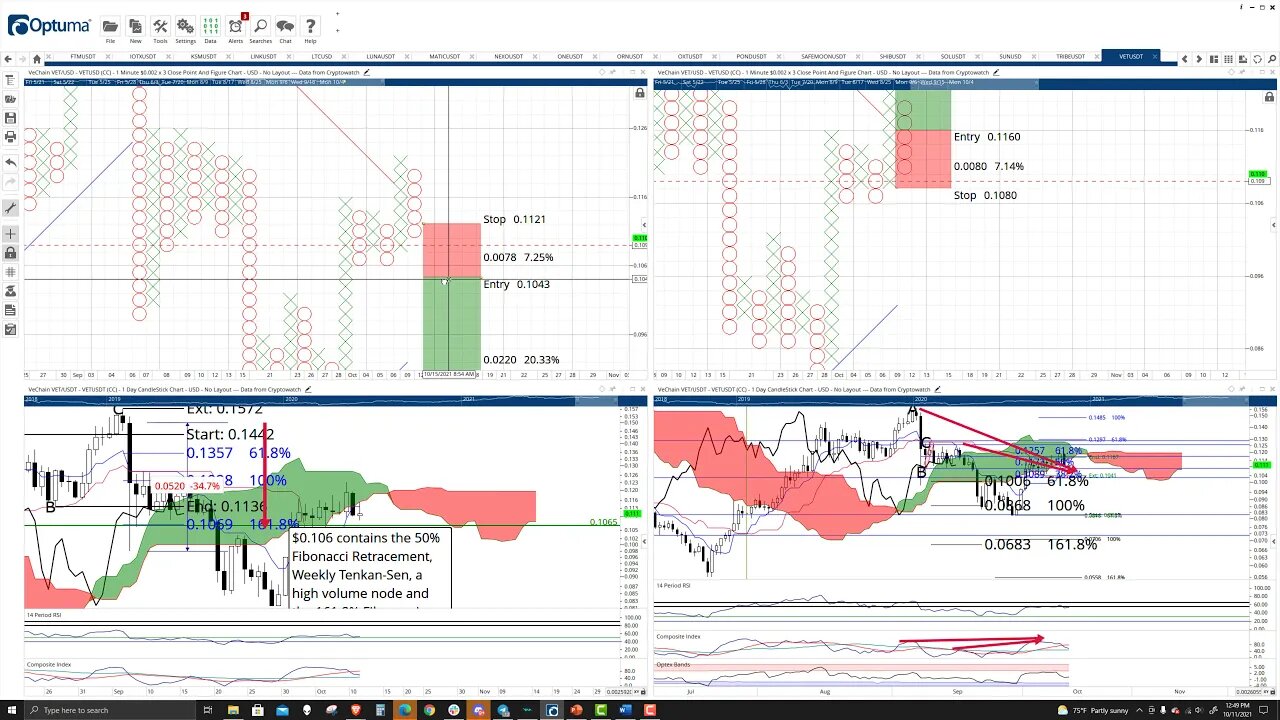Click the Entry 0.1043 label on top-left chart
The image size is (1280, 720).
(516, 284)
